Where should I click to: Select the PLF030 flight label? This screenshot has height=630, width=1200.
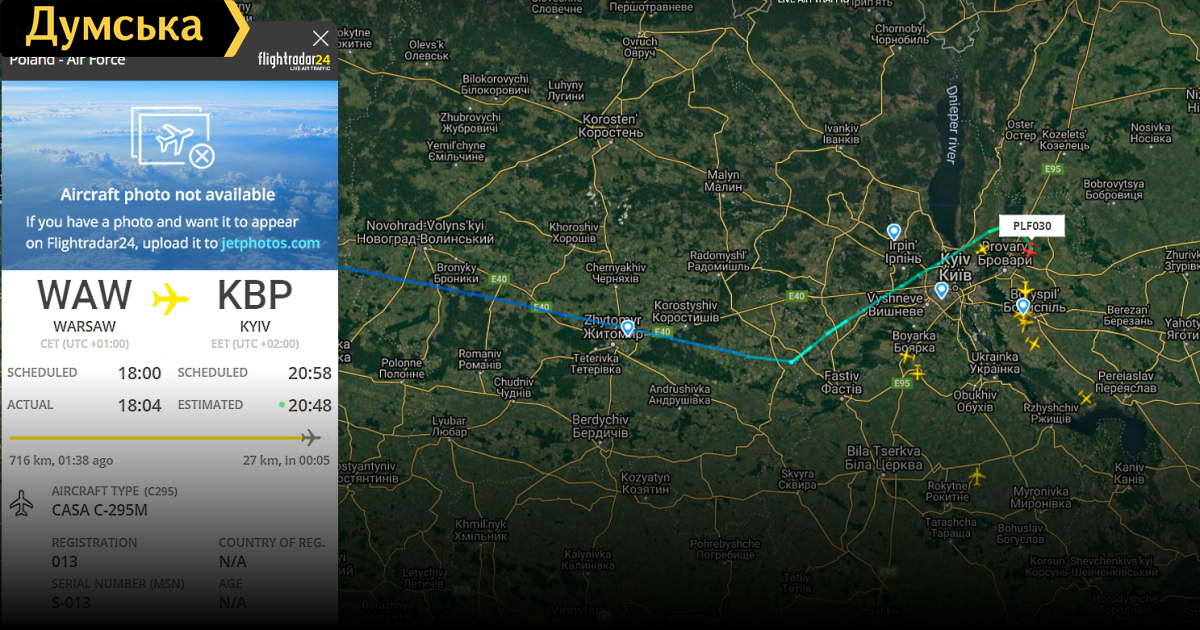point(1032,226)
